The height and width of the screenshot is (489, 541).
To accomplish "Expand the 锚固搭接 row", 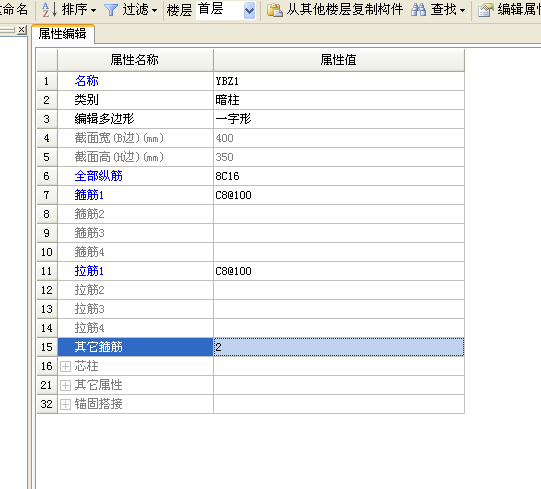I will [65, 404].
